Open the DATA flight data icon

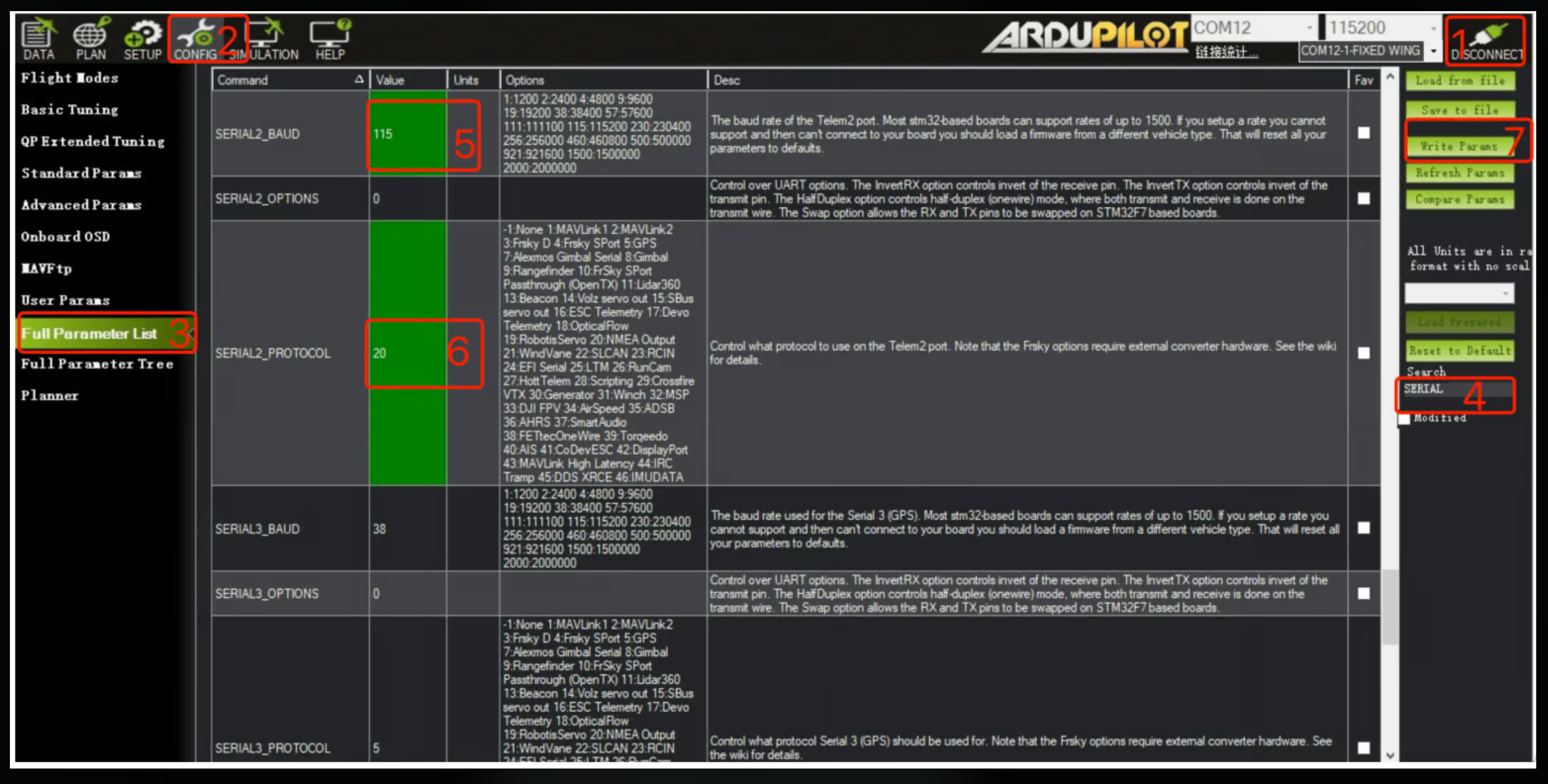coord(38,38)
